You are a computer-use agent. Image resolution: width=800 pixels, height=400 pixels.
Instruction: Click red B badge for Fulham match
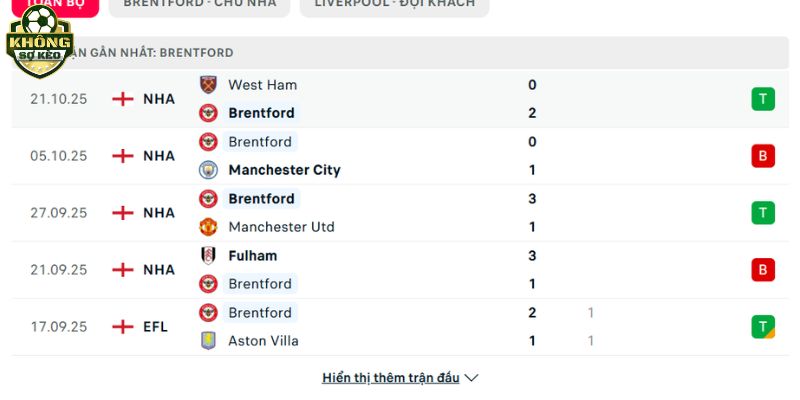763,270
